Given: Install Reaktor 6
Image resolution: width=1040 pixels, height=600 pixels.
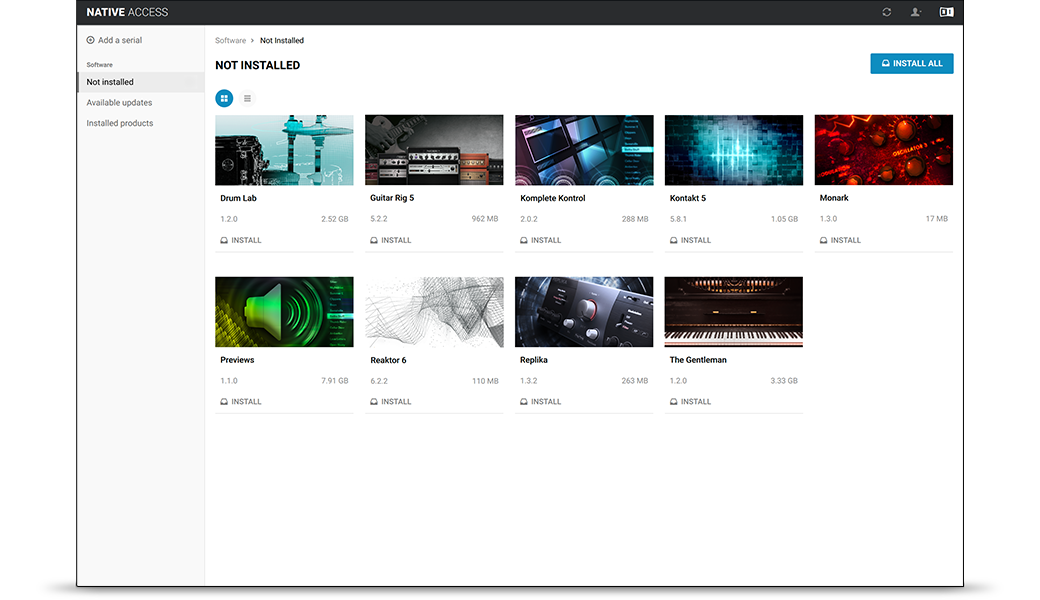Looking at the screenshot, I should coord(391,402).
